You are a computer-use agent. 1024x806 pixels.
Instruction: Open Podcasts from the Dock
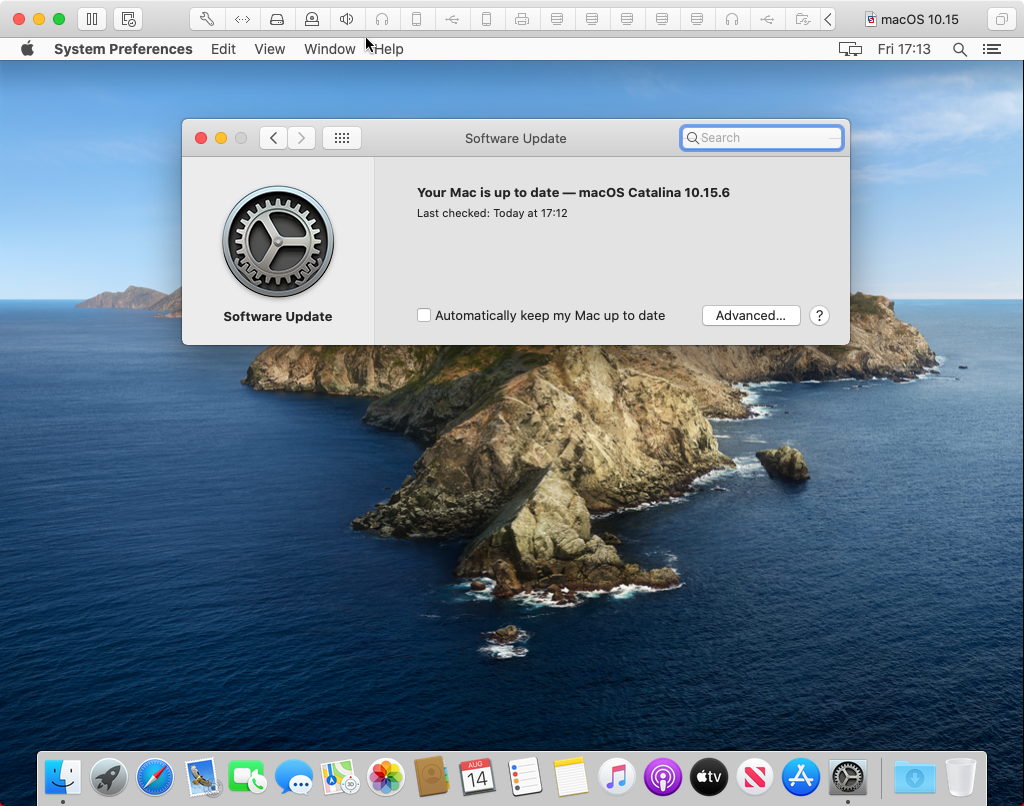pos(662,777)
